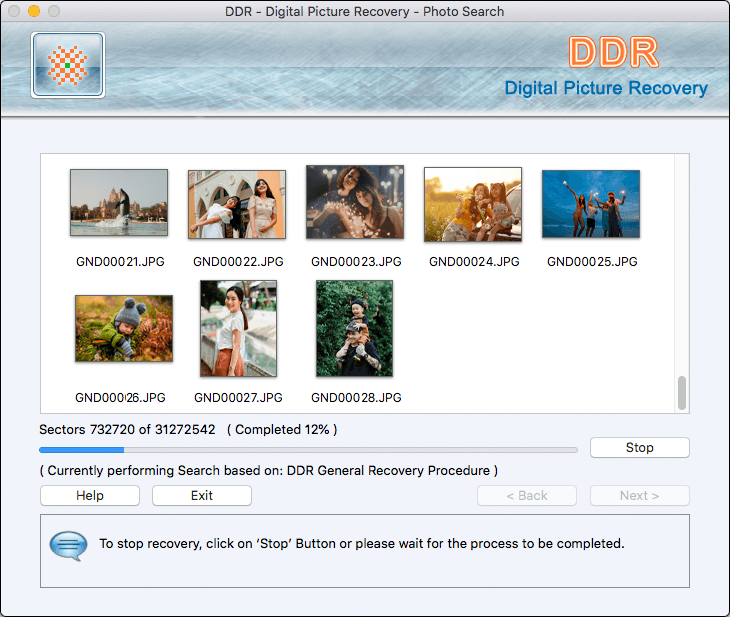Stop the recovery scan
The width and height of the screenshot is (730, 617).
click(639, 447)
